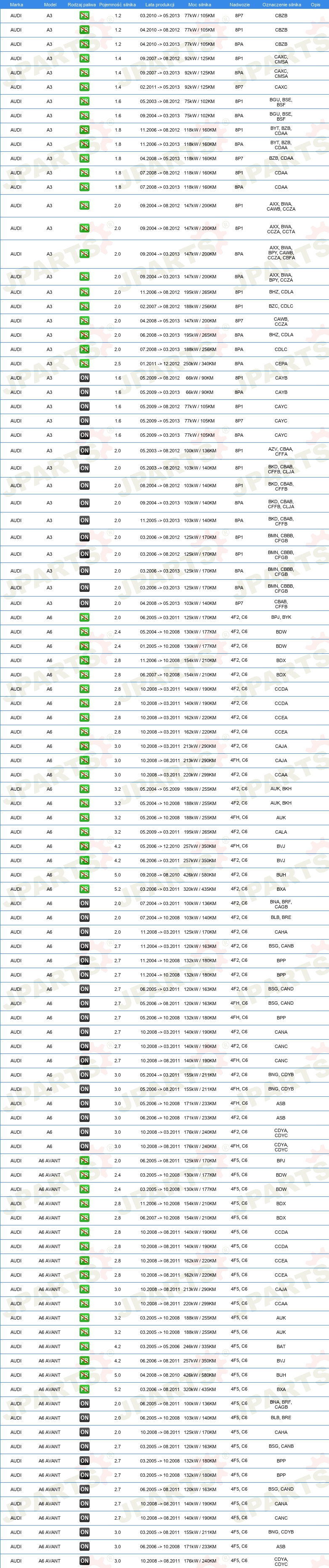Select engine code cell CALA
The image size is (329, 1568).
click(281, 832)
